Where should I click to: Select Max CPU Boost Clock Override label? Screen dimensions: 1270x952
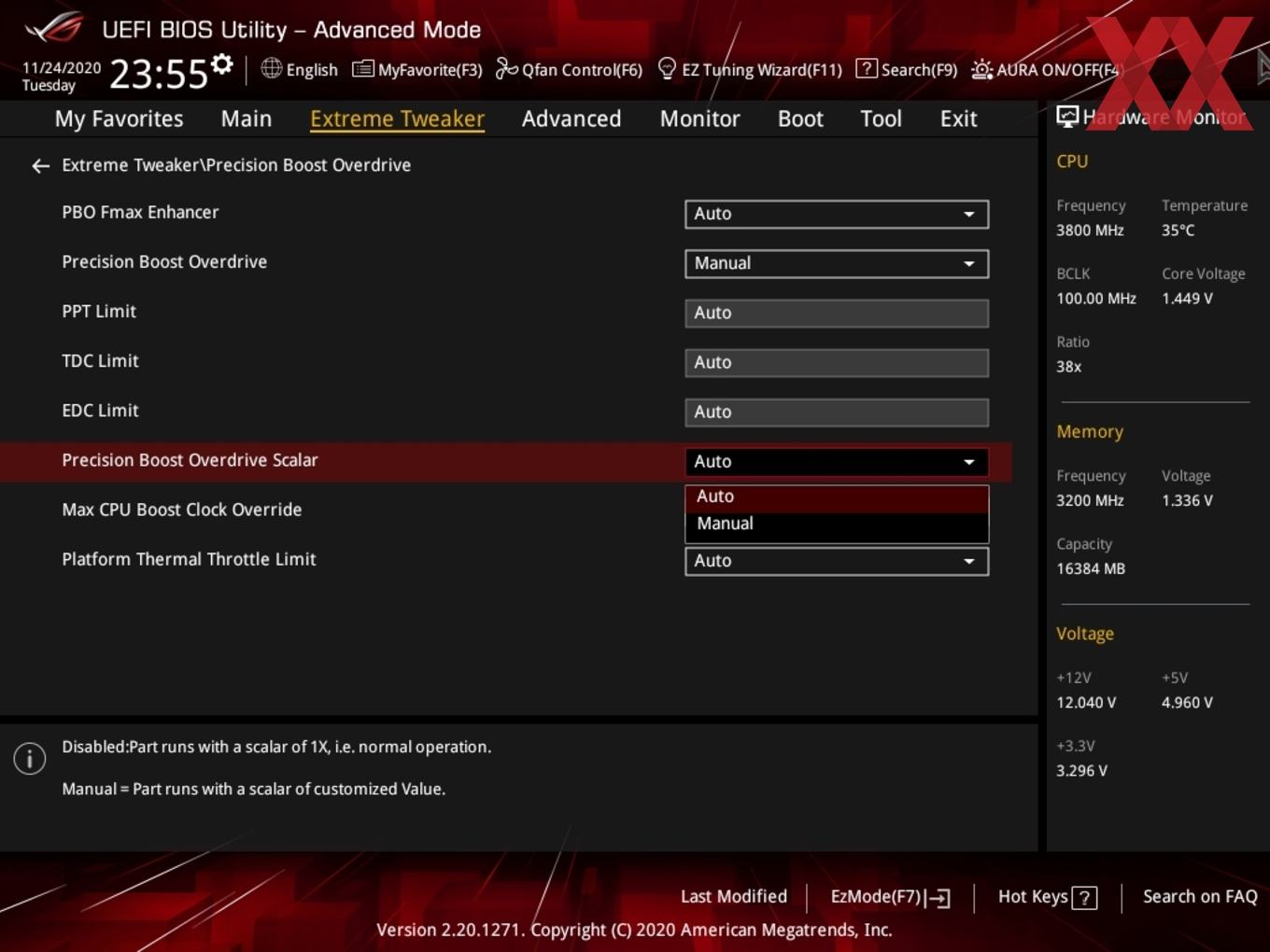[182, 510]
